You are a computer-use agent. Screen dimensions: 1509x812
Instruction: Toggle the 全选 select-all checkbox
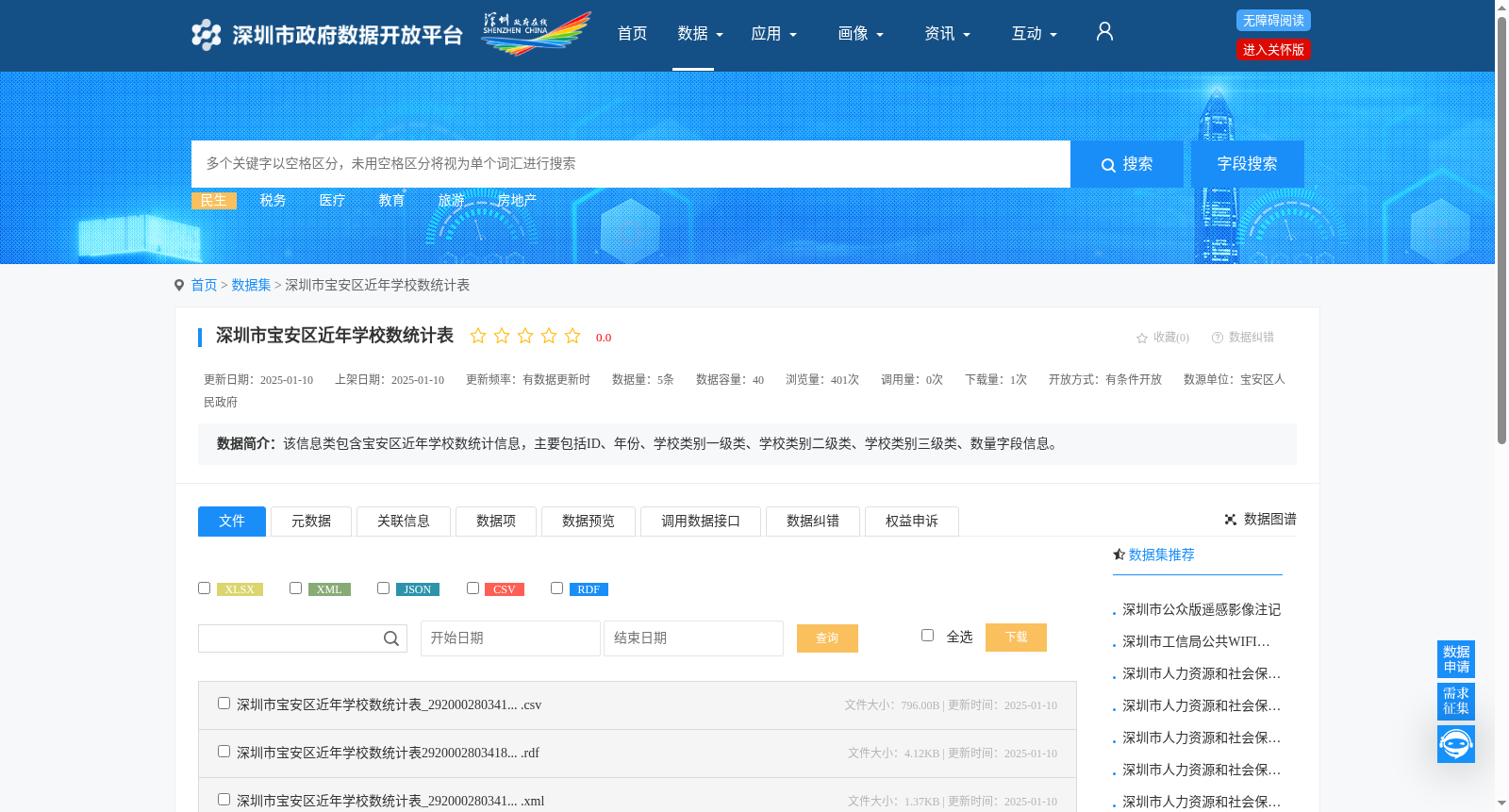pyautogui.click(x=927, y=636)
